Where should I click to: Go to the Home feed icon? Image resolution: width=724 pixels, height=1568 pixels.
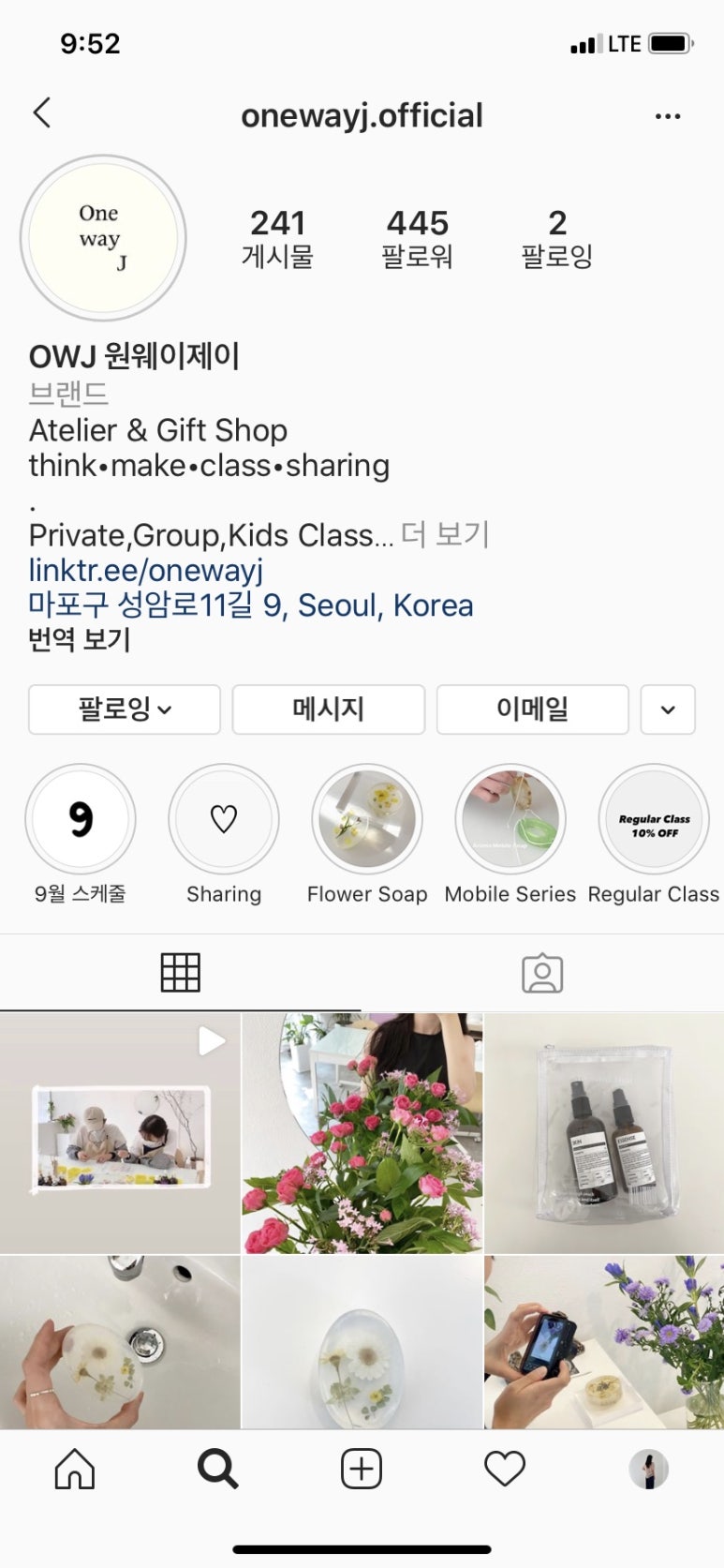(75, 1469)
